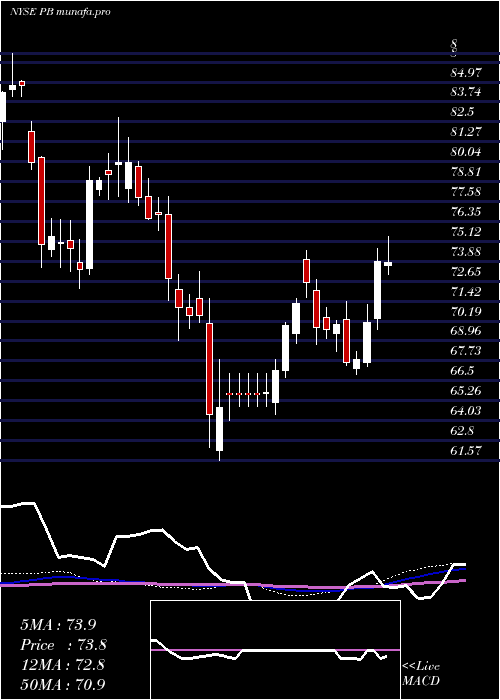Click the 78.81 price axis label
The height and width of the screenshot is (700, 500).
pyautogui.click(x=466, y=172)
